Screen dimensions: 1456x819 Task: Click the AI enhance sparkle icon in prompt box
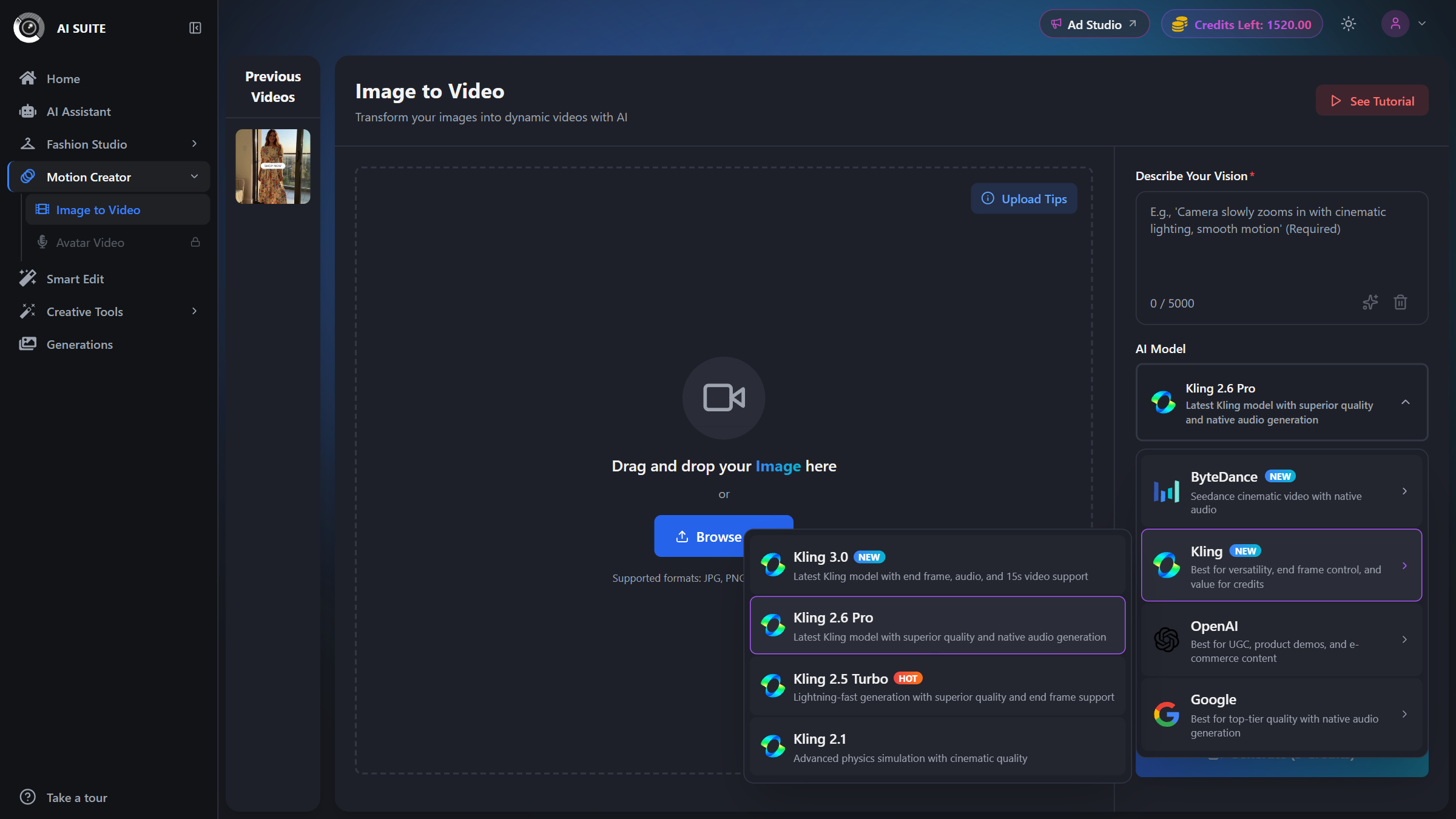1370,302
